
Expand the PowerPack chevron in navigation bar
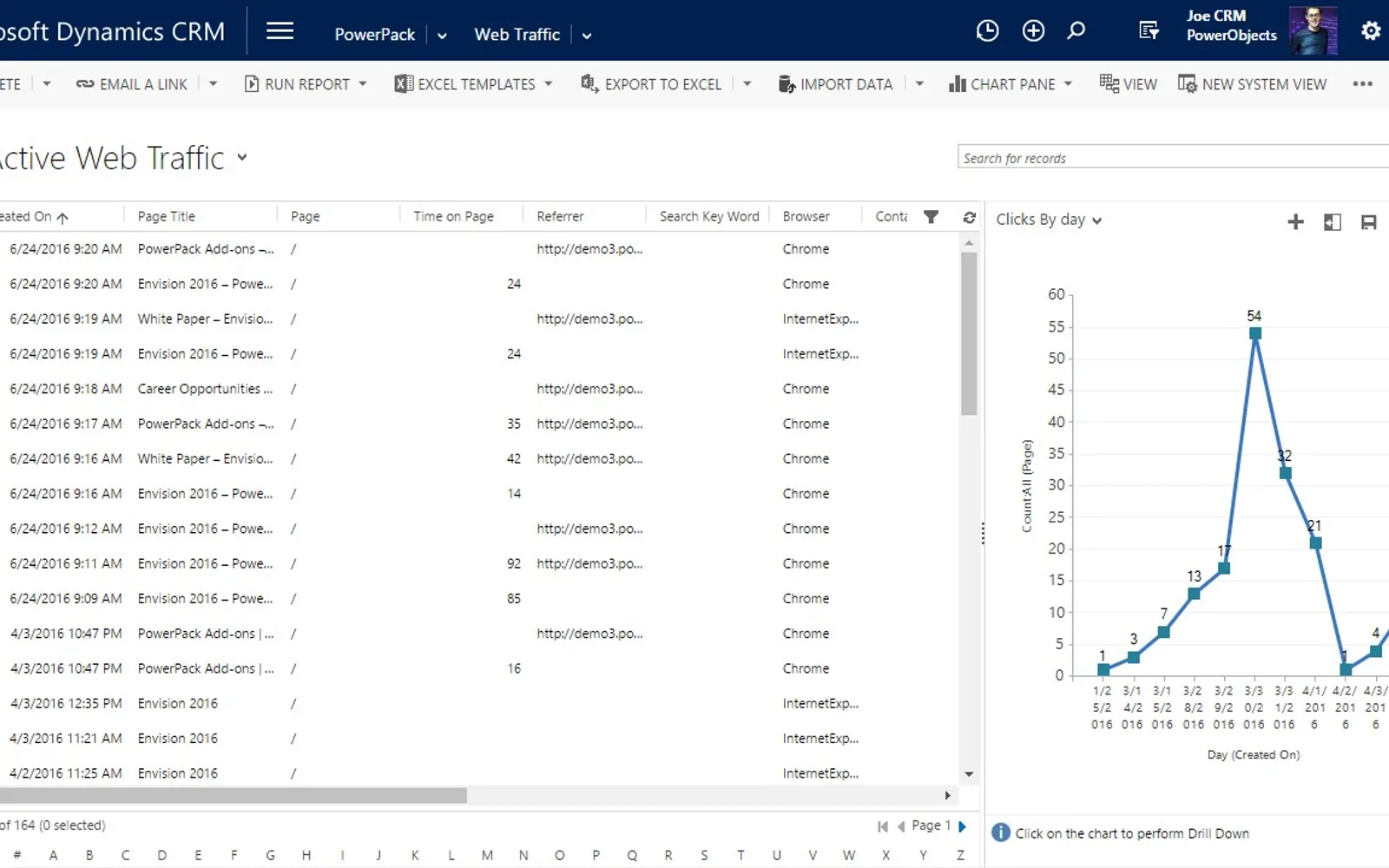pos(442,36)
